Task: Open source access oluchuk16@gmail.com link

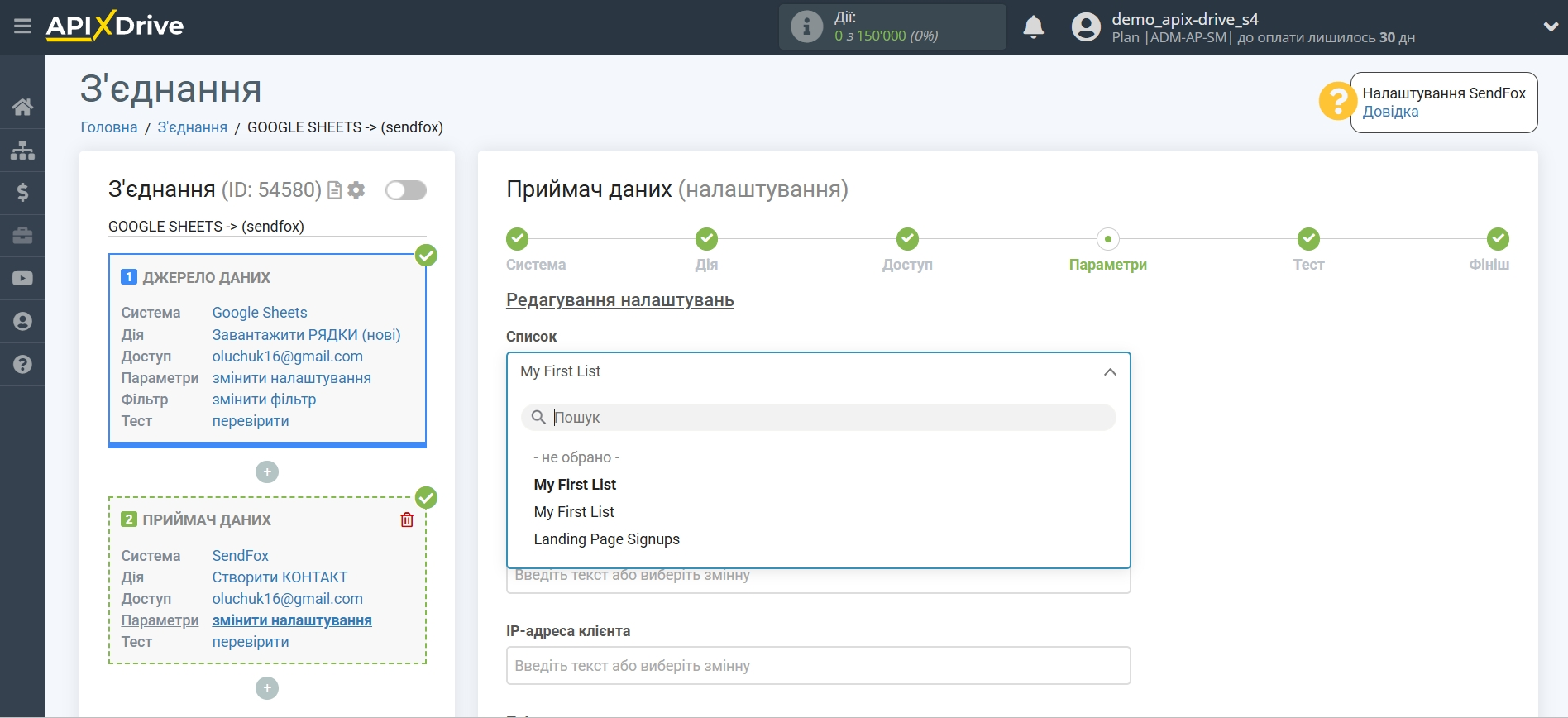Action: tap(288, 357)
